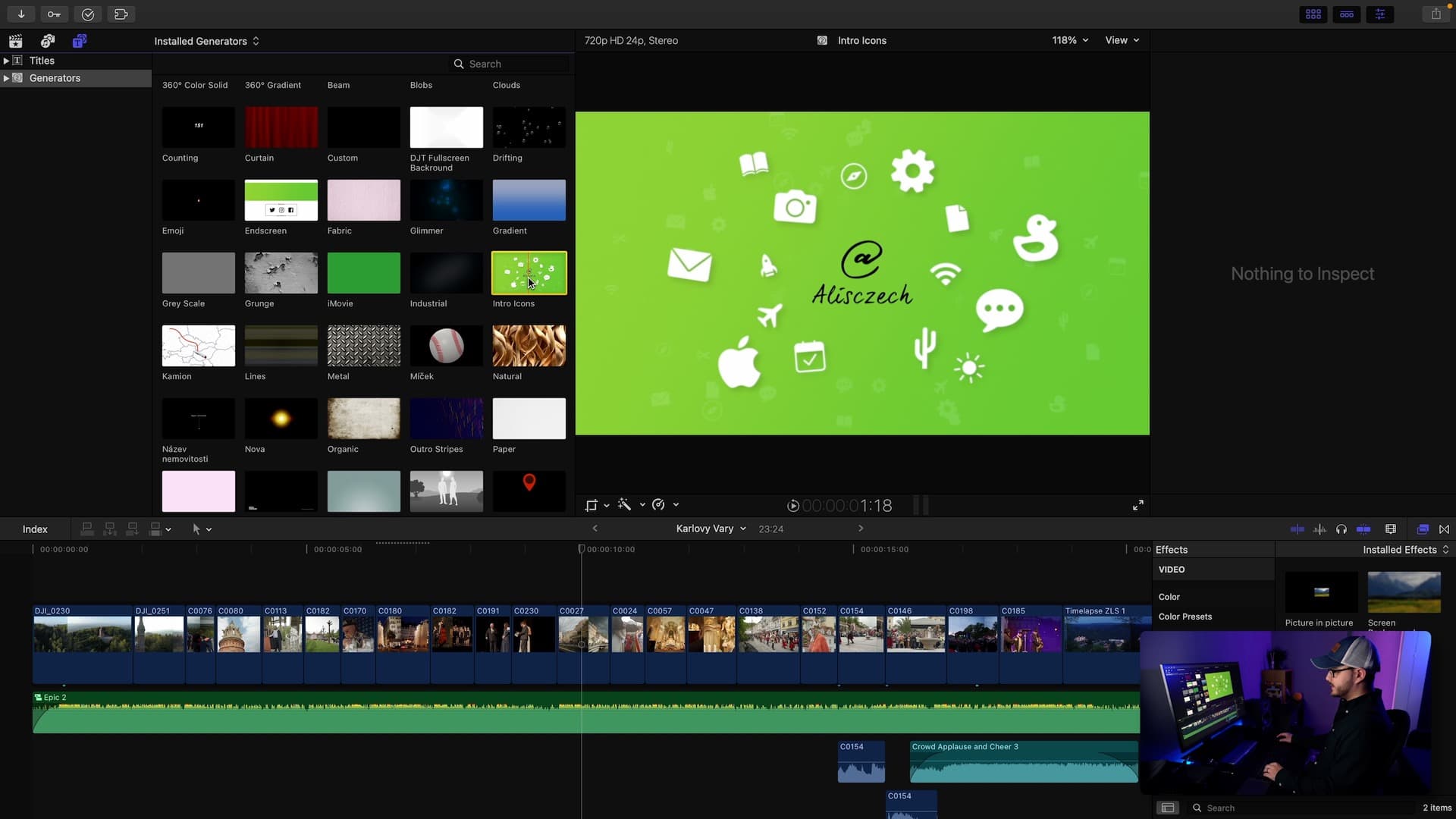The width and height of the screenshot is (1456, 819).
Task: Open the viewer View menu
Action: pos(1122,40)
